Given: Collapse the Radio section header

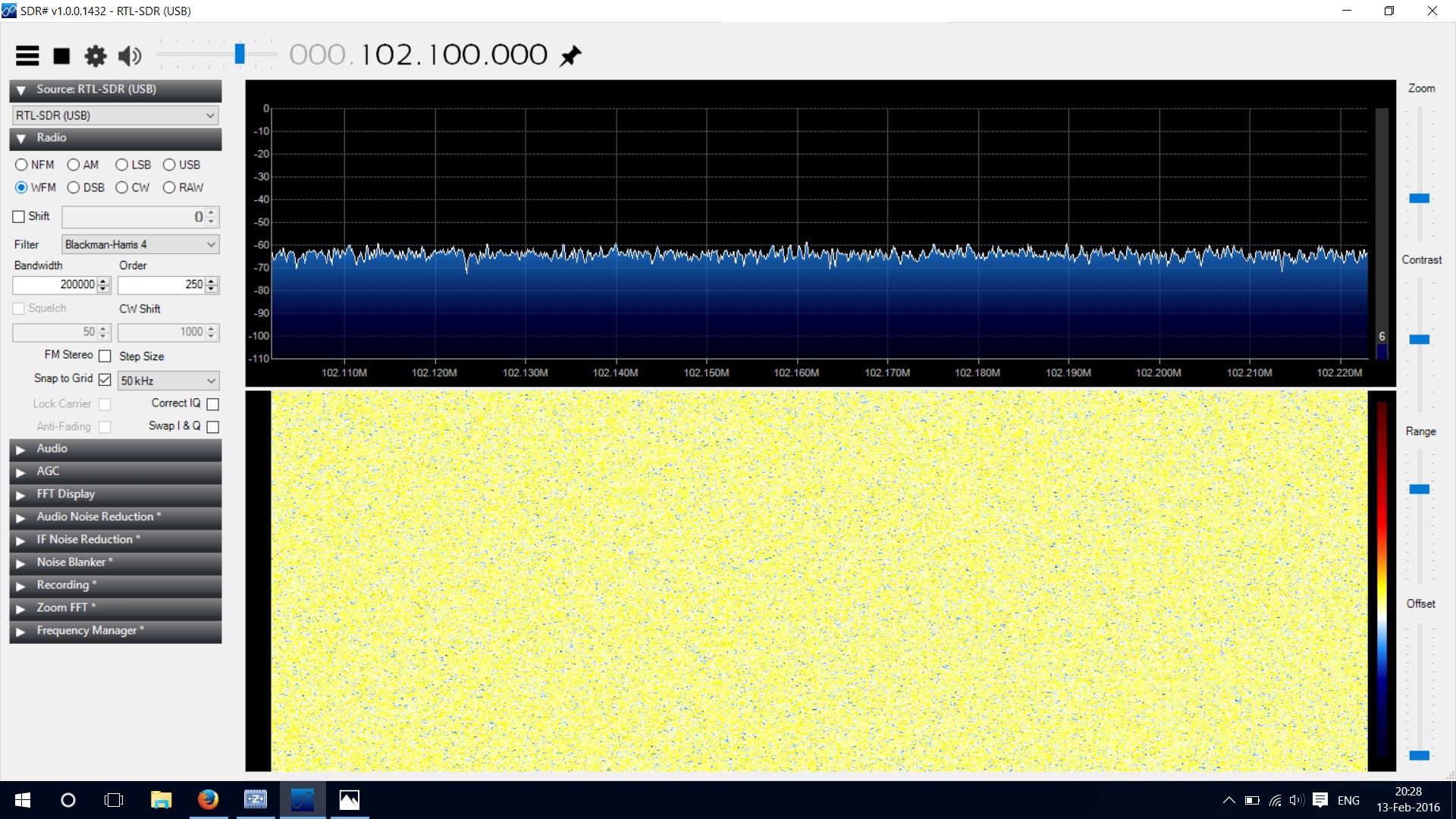Looking at the screenshot, I should point(20,138).
